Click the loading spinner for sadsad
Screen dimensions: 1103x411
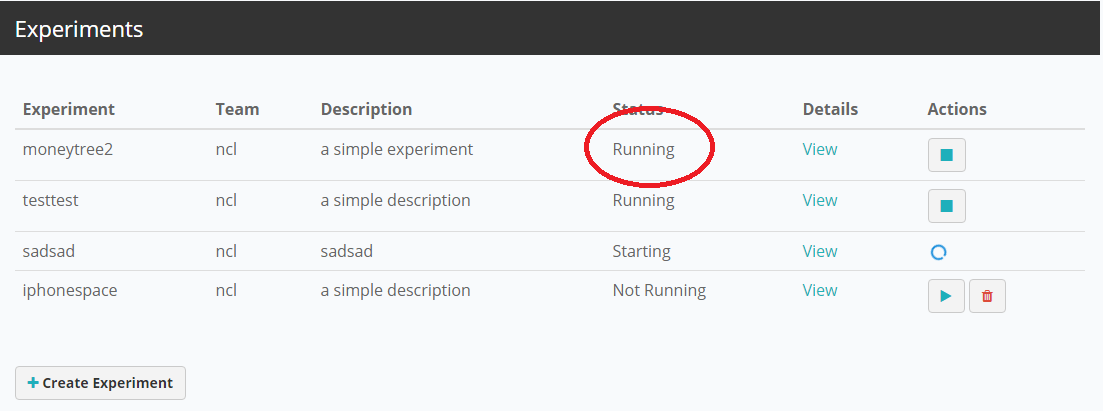click(x=938, y=252)
